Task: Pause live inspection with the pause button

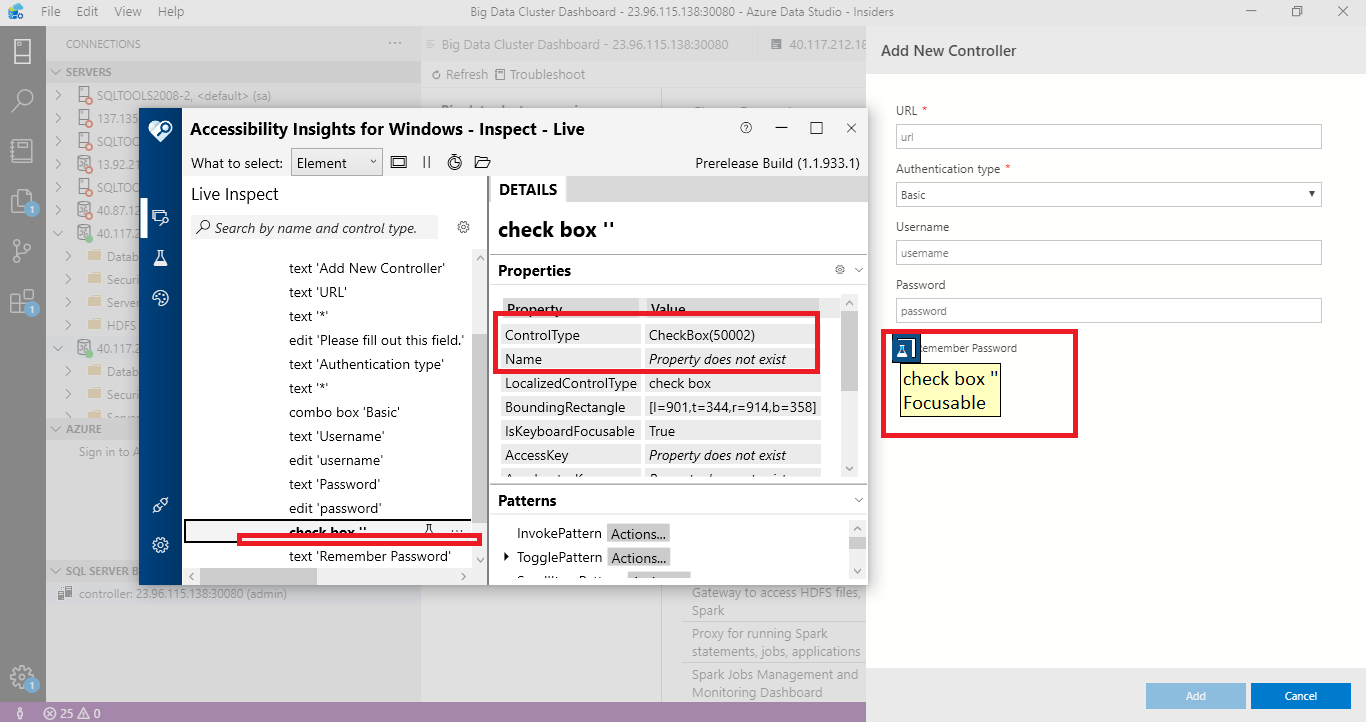Action: pyautogui.click(x=426, y=161)
